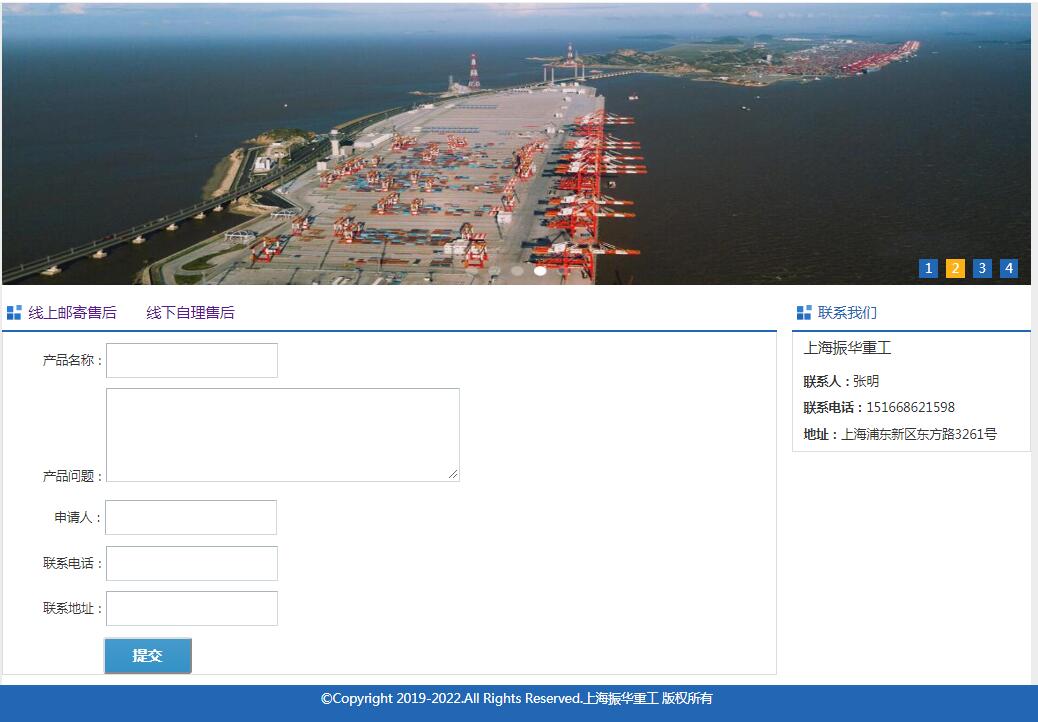Jump to banner slide 3

982,269
